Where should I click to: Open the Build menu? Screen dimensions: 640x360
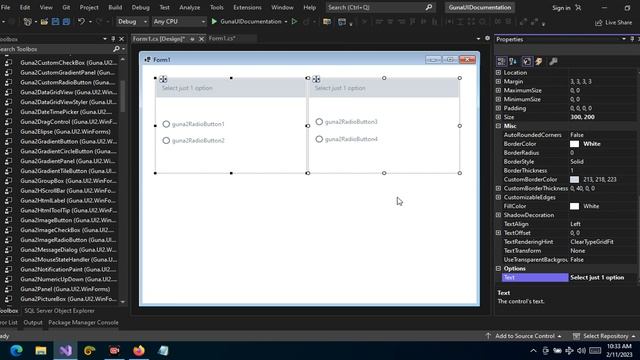[115, 7]
